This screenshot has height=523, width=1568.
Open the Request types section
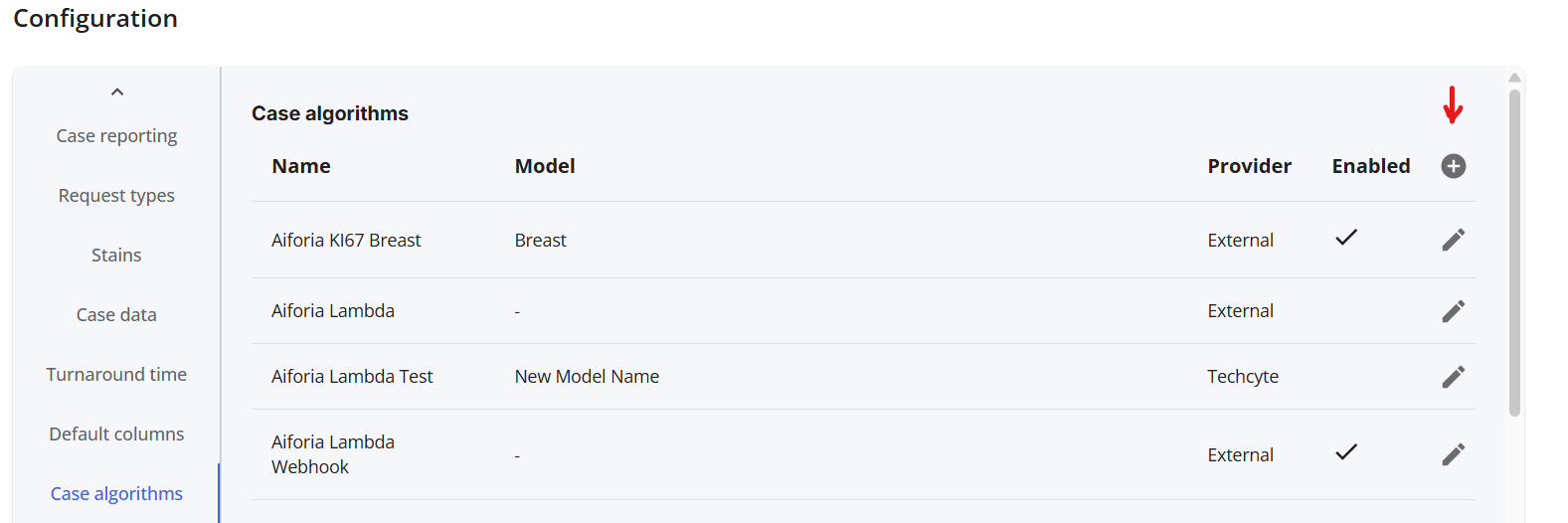(116, 196)
